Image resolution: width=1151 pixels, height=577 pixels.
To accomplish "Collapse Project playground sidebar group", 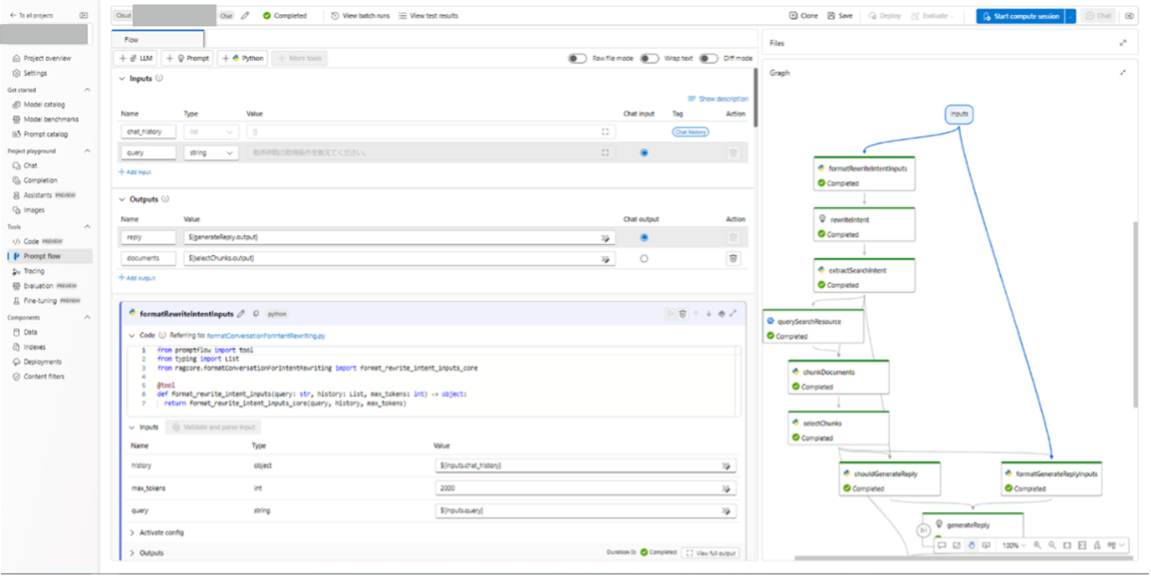I will (87, 150).
